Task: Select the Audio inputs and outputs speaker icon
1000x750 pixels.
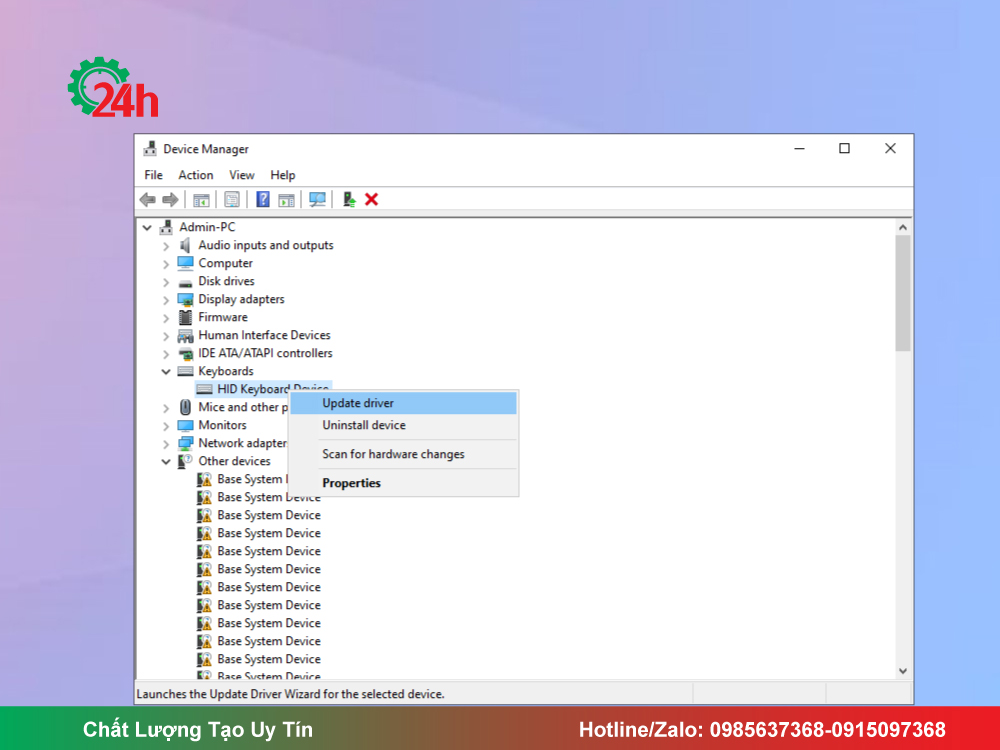Action: (x=185, y=245)
